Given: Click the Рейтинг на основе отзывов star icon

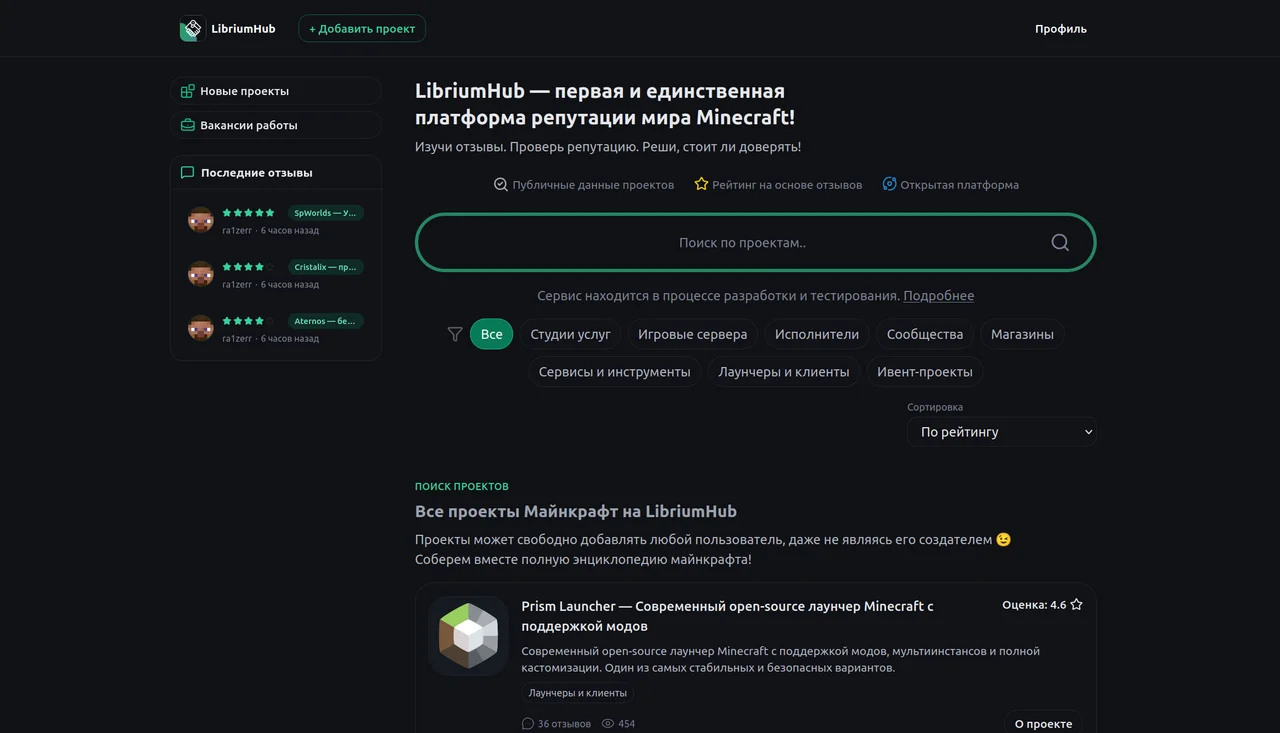Looking at the screenshot, I should click(701, 184).
